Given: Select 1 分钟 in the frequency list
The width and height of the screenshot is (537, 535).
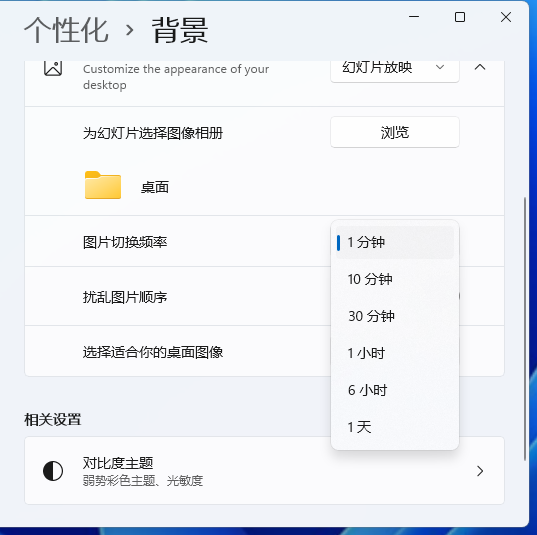Looking at the screenshot, I should [395, 242].
